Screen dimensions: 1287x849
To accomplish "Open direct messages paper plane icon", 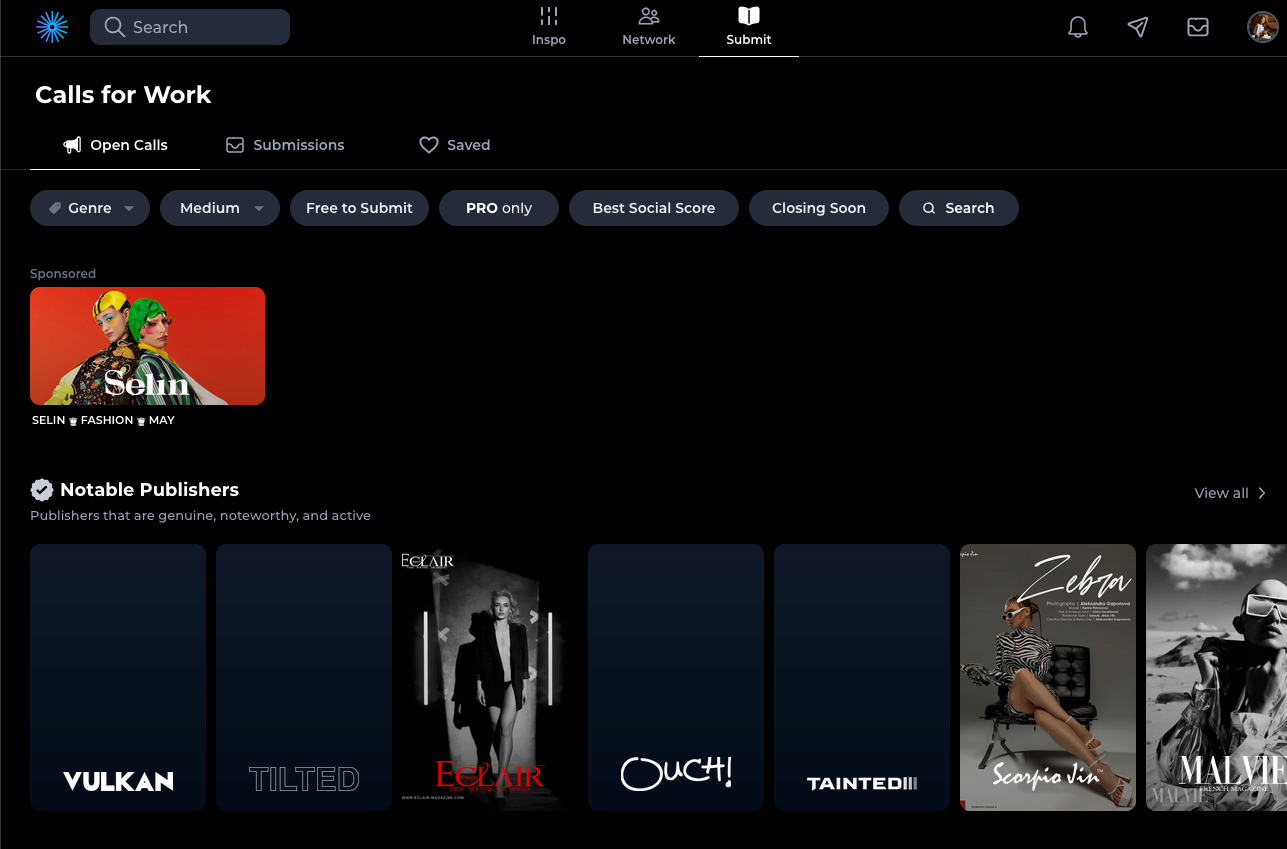I will click(x=1137, y=27).
